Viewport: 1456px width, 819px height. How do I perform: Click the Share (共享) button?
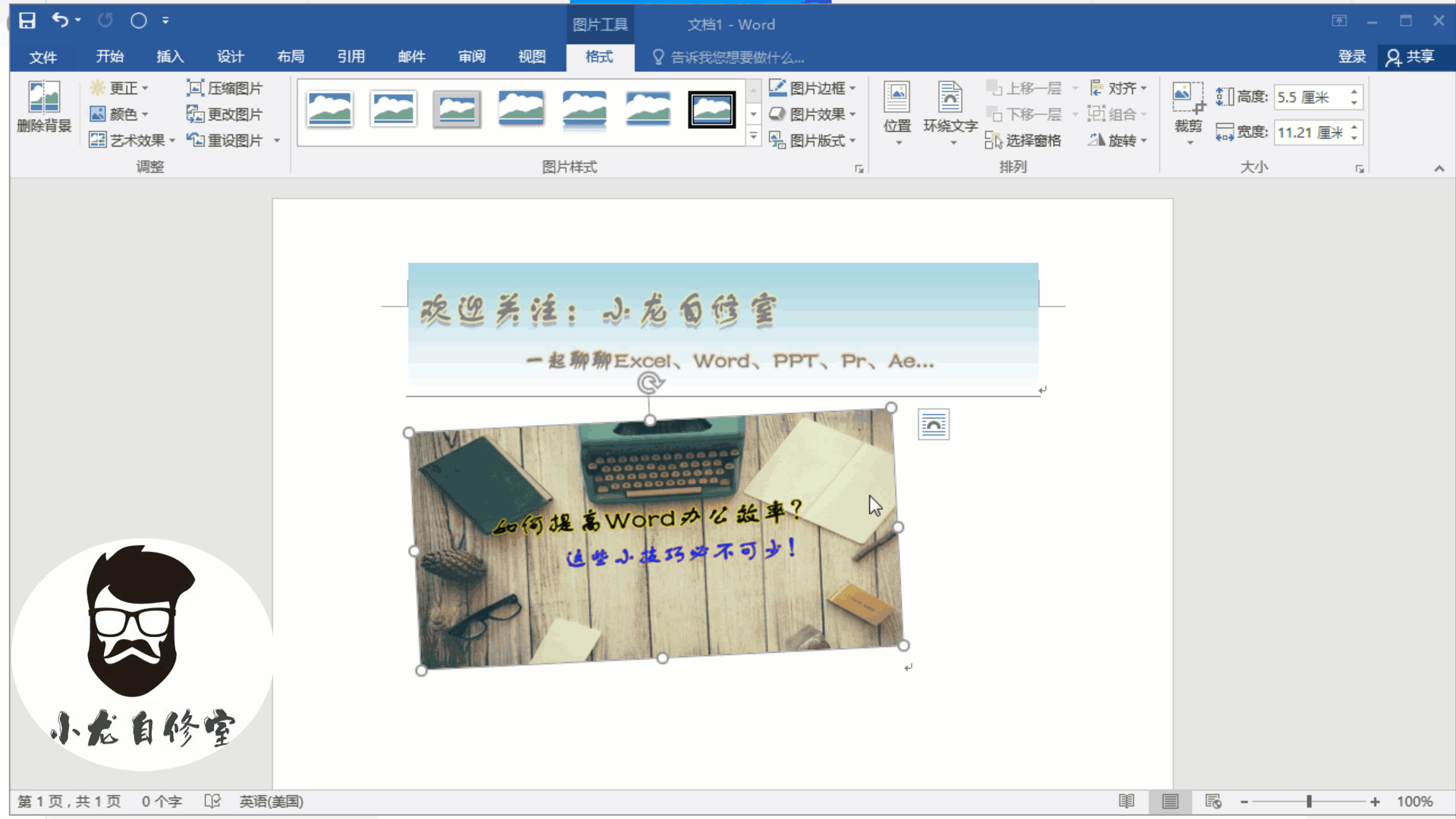[1411, 57]
